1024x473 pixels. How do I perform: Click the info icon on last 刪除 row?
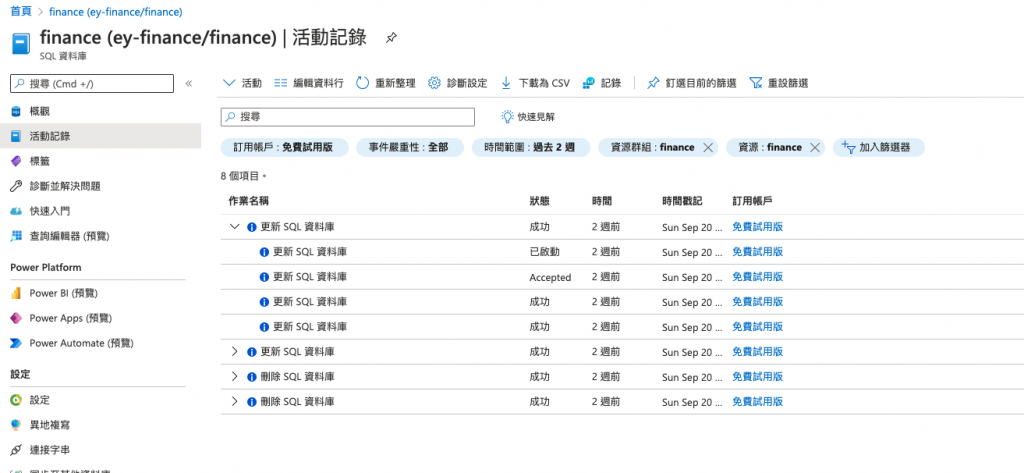point(251,402)
